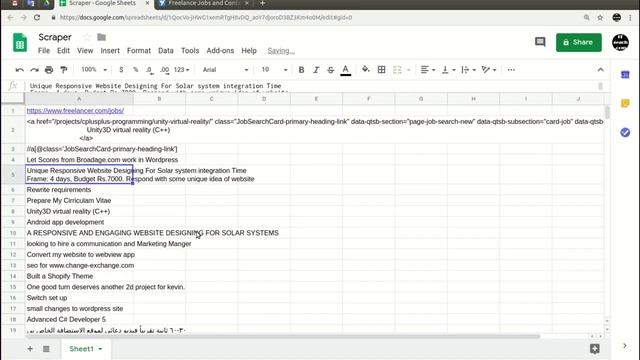This screenshot has height=360, width=640.
Task: Select cell 'Rewrite requirements'
Action: 79,190
